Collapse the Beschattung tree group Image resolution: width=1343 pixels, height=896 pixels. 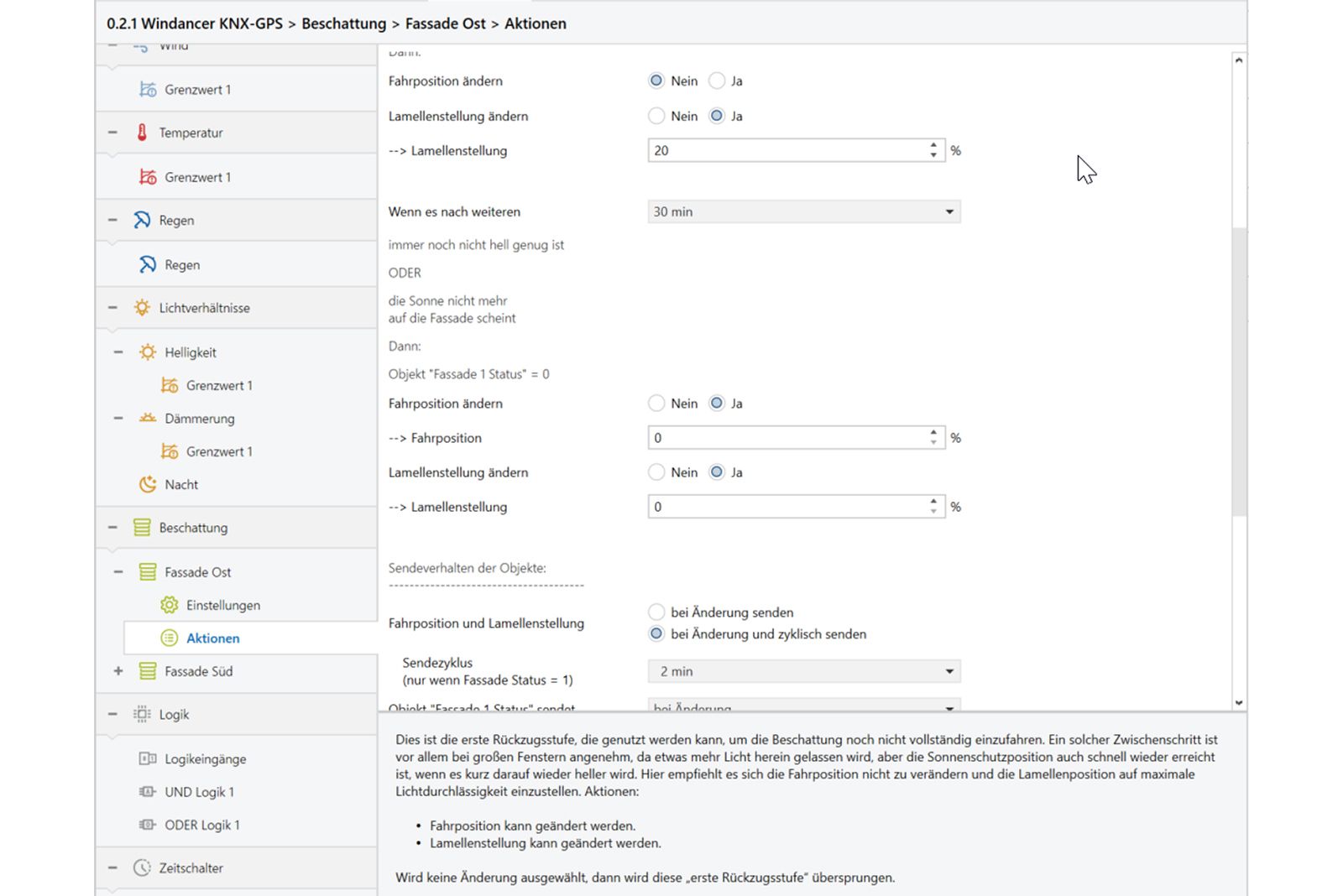(x=112, y=528)
